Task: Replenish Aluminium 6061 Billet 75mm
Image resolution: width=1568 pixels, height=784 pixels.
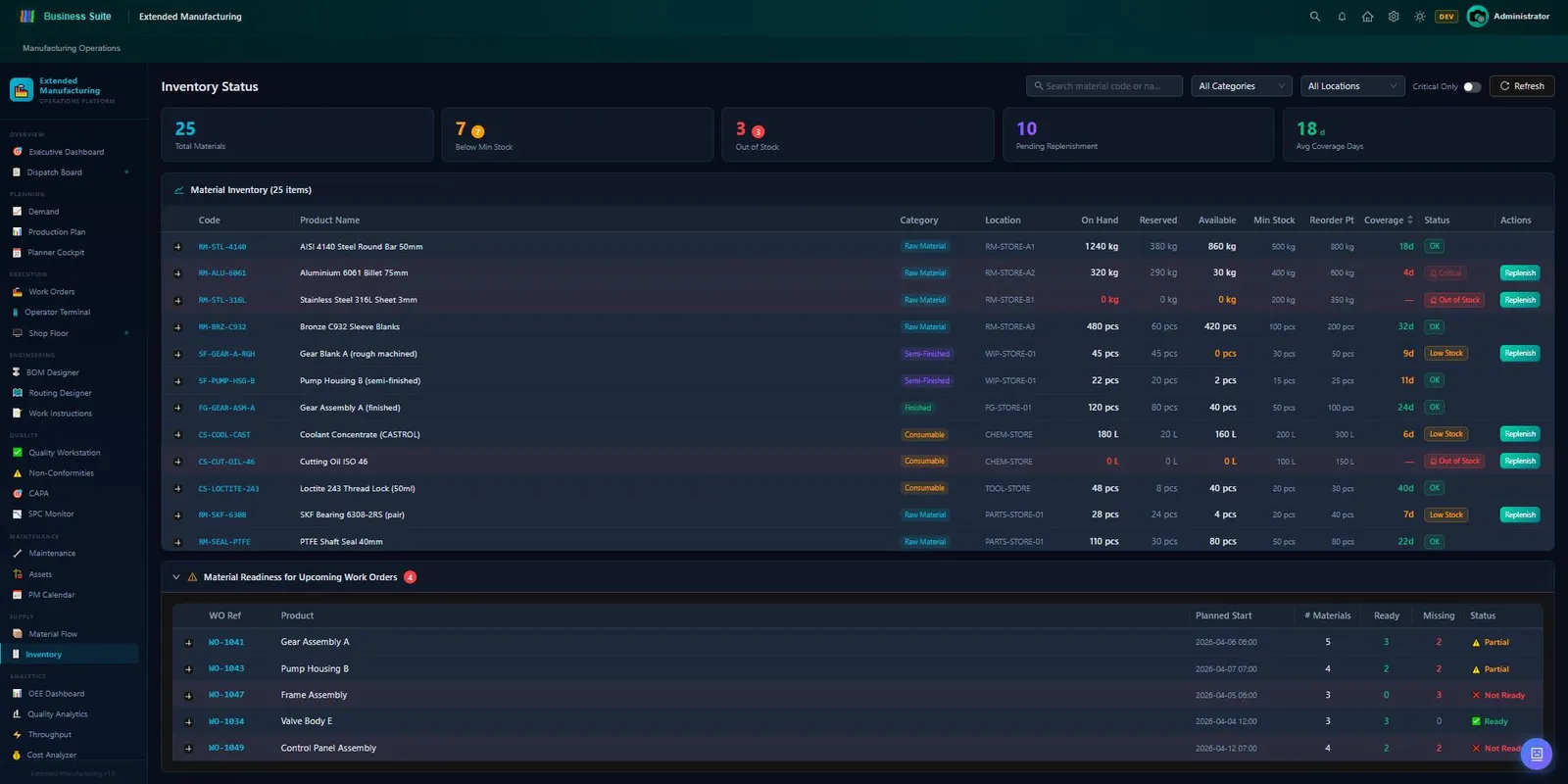Action: coord(1520,273)
